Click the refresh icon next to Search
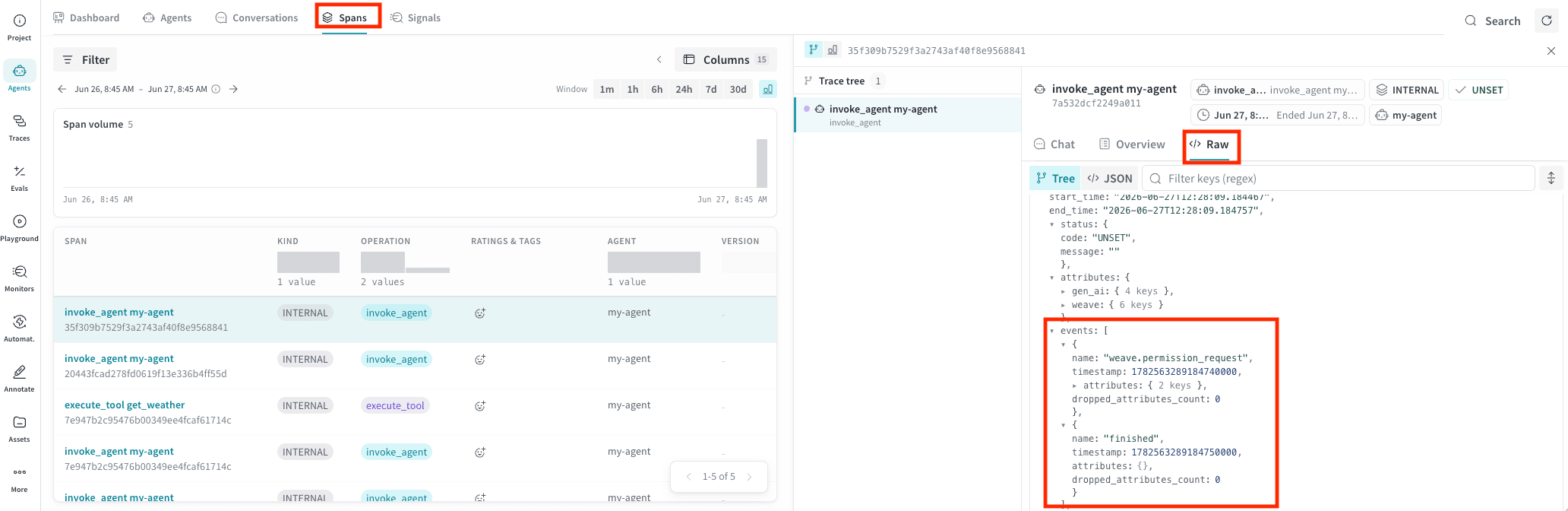Screen dimensions: 1568x511 point(1547,21)
